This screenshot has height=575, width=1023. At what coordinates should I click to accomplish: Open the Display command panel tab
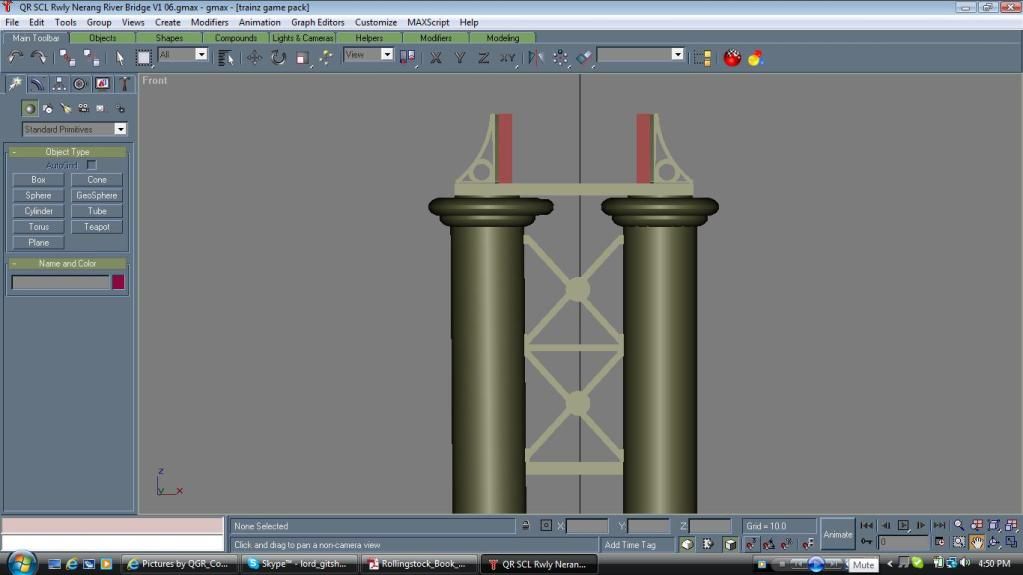[102, 84]
